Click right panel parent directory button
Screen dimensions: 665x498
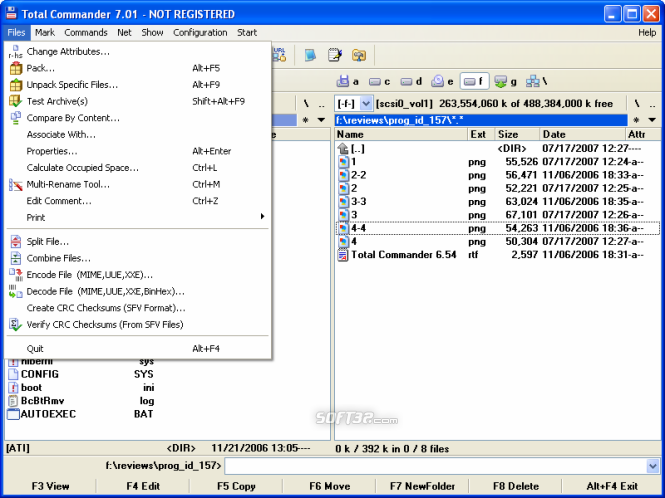(652, 104)
